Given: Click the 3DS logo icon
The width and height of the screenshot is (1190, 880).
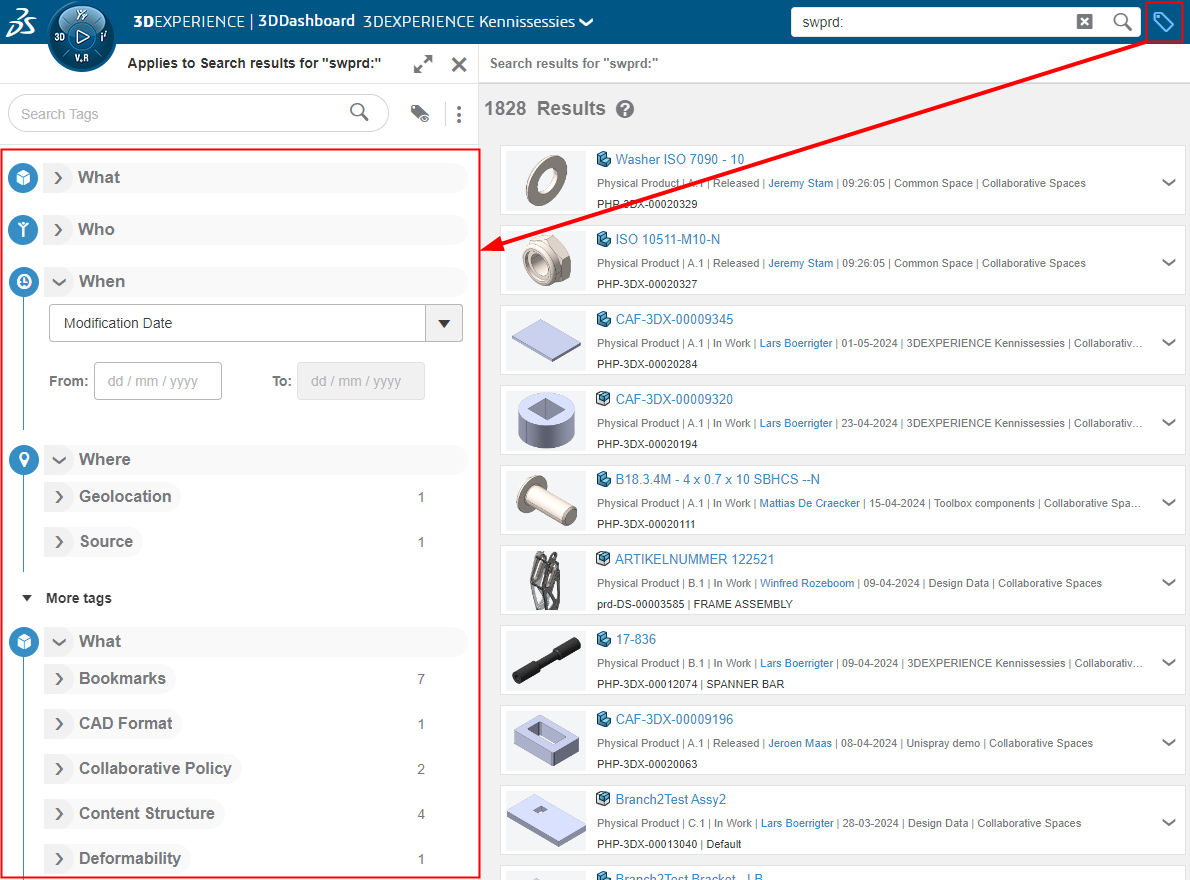Looking at the screenshot, I should pyautogui.click(x=20, y=22).
